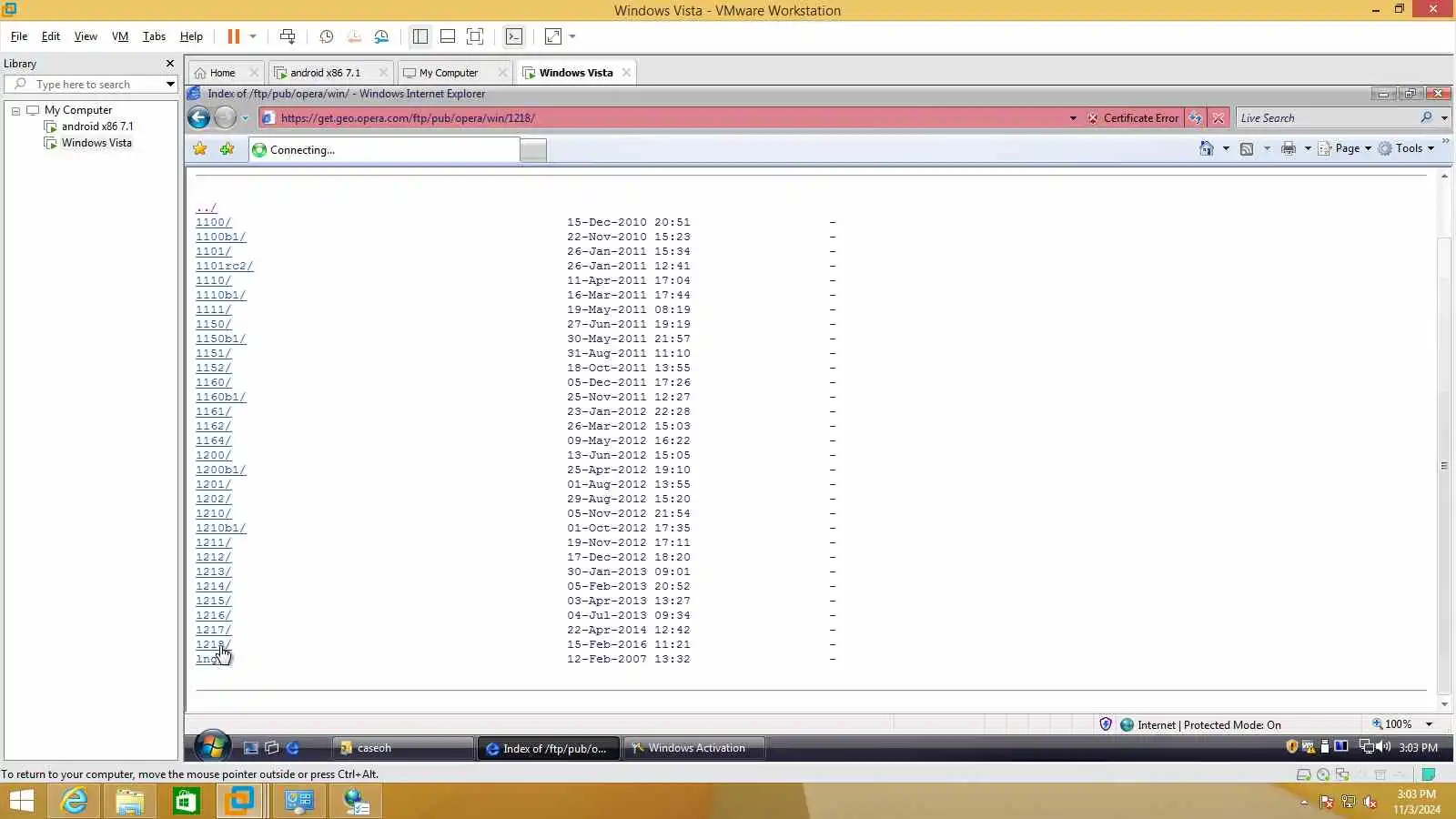This screenshot has width=1456, height=819.
Task: Open the View menu
Action: (86, 36)
